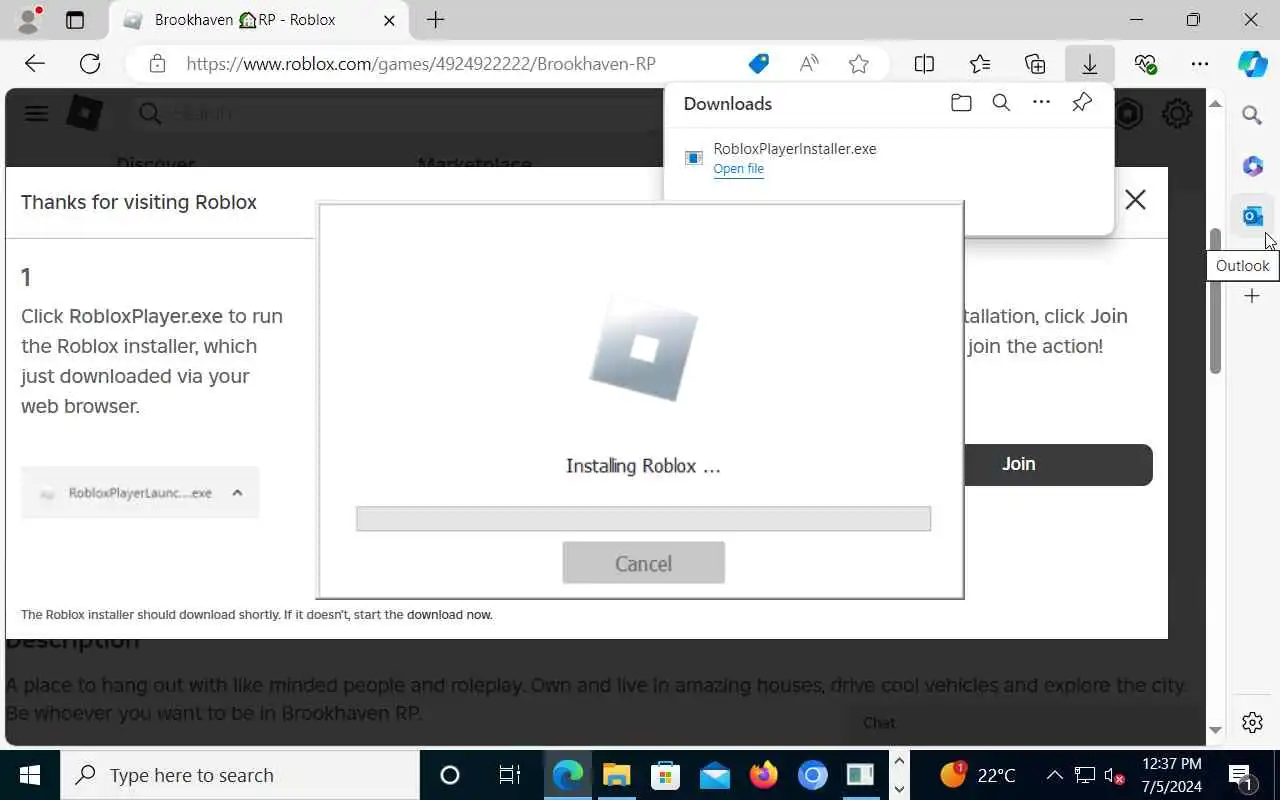Open sidebar Search icon

click(1252, 115)
